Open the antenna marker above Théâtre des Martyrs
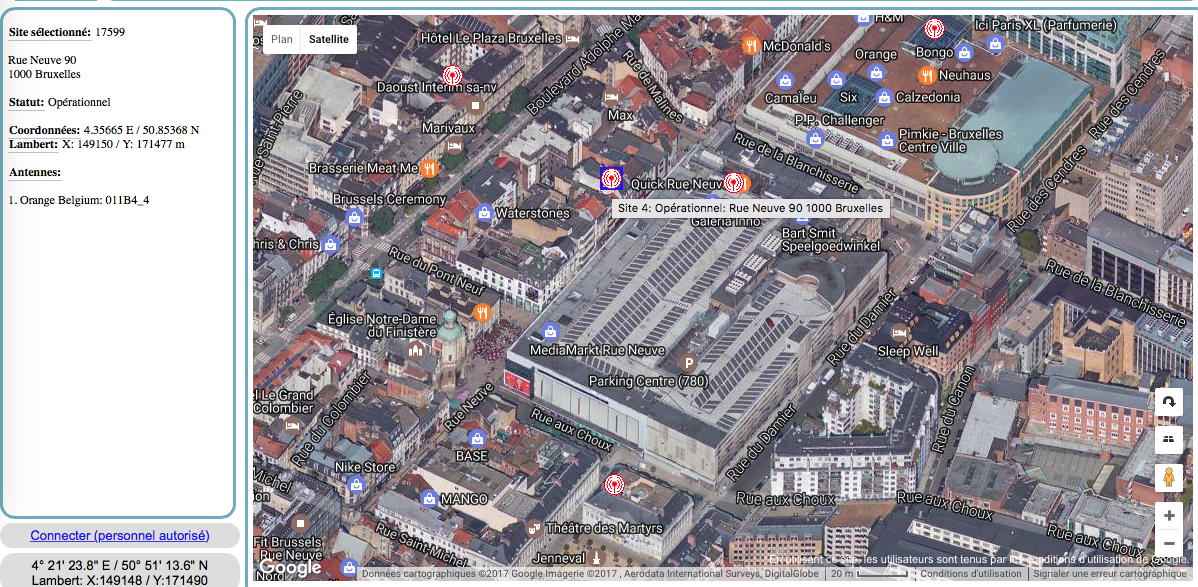The width and height of the screenshot is (1198, 587). (613, 484)
